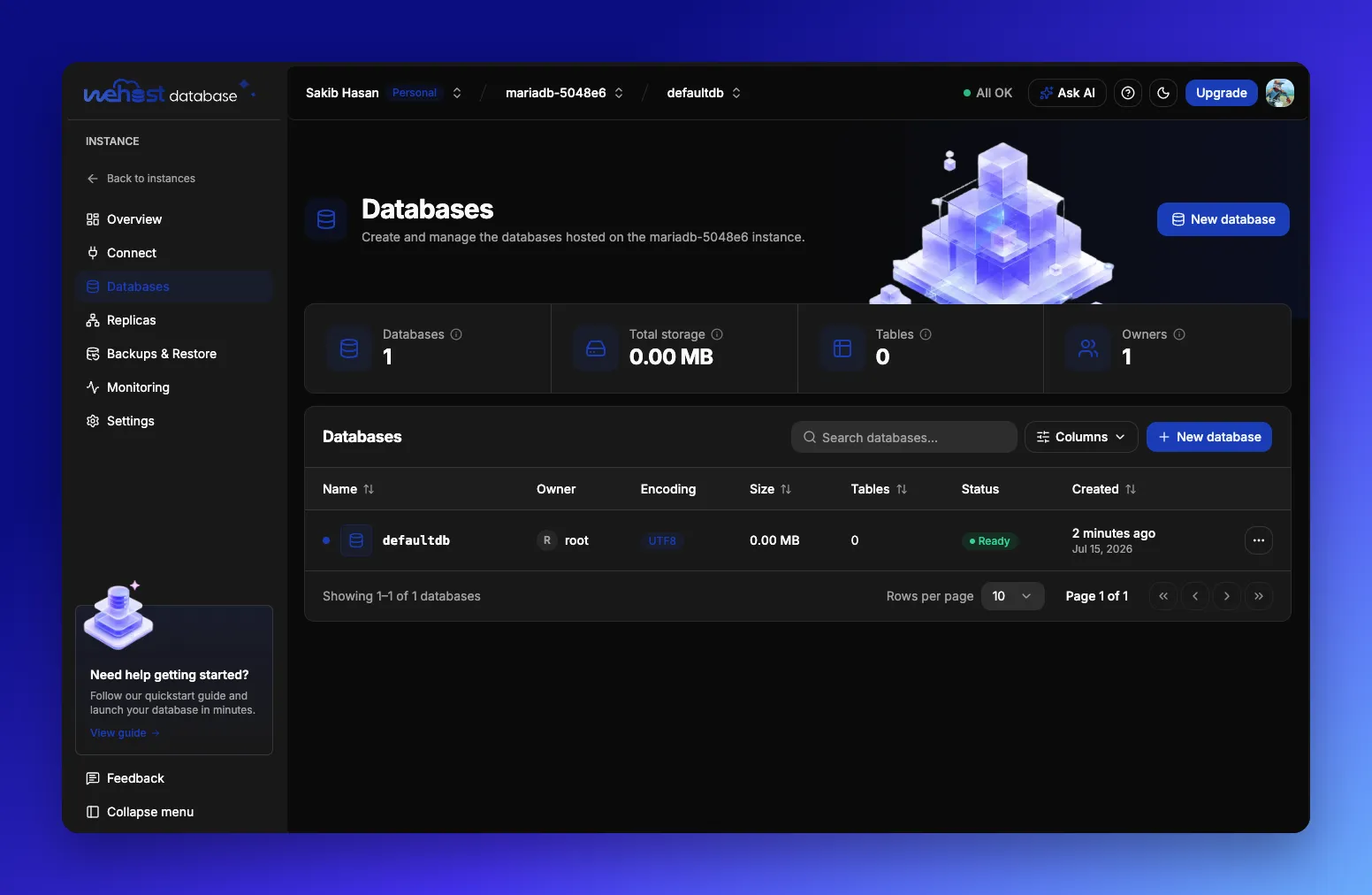1372x895 pixels.
Task: Click the Ready status badge
Action: [989, 541]
